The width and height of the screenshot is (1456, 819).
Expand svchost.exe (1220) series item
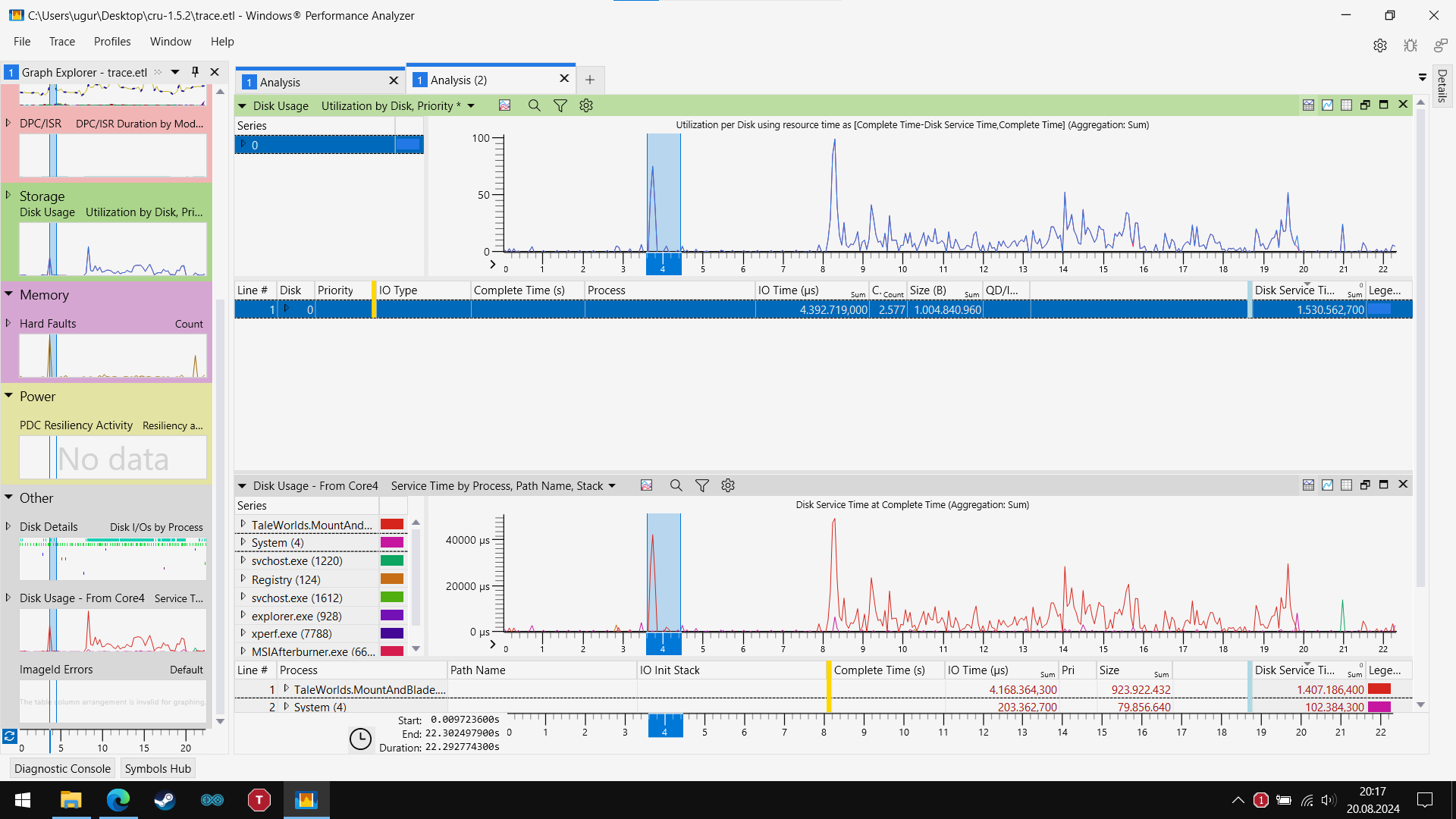tap(243, 560)
